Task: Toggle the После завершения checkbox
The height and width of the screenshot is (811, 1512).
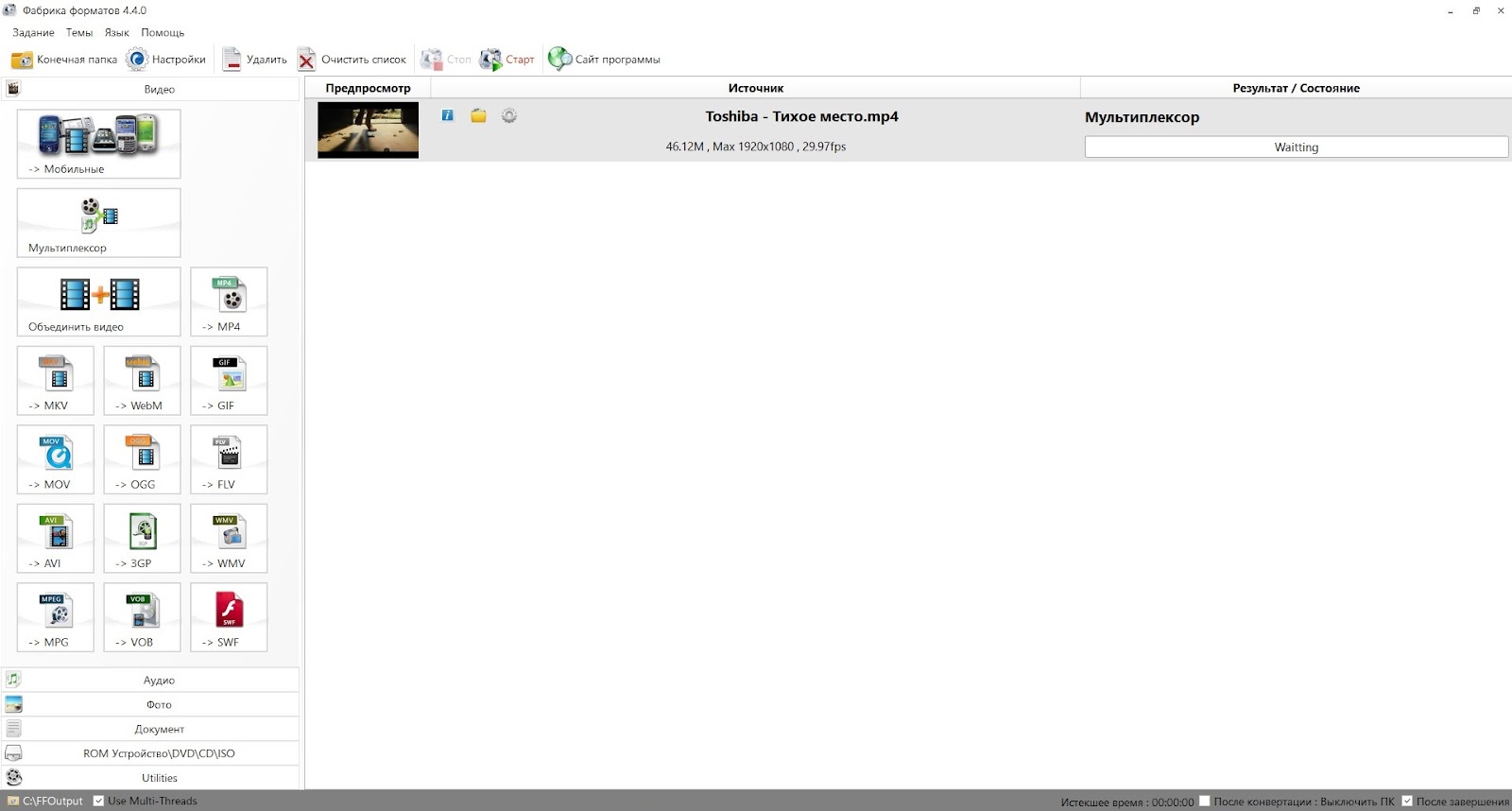Action: (1407, 801)
